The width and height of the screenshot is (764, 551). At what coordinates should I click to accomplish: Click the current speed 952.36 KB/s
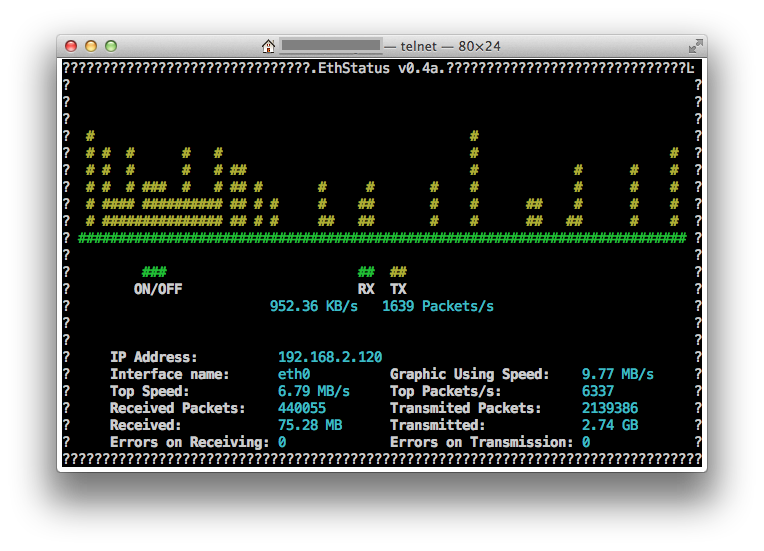314,306
